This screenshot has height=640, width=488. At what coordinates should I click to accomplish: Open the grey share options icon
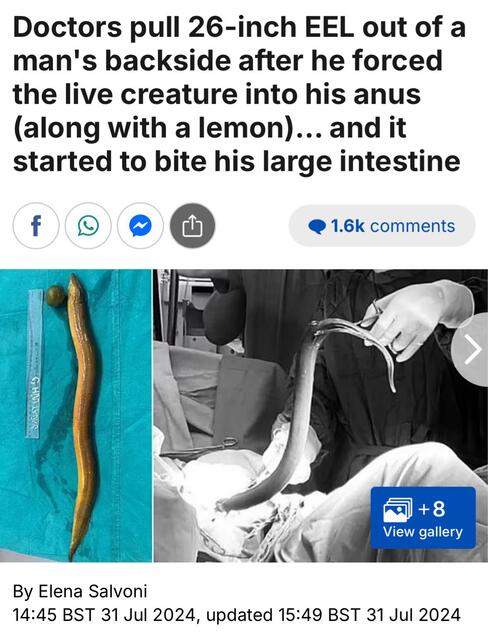pyautogui.click(x=193, y=226)
